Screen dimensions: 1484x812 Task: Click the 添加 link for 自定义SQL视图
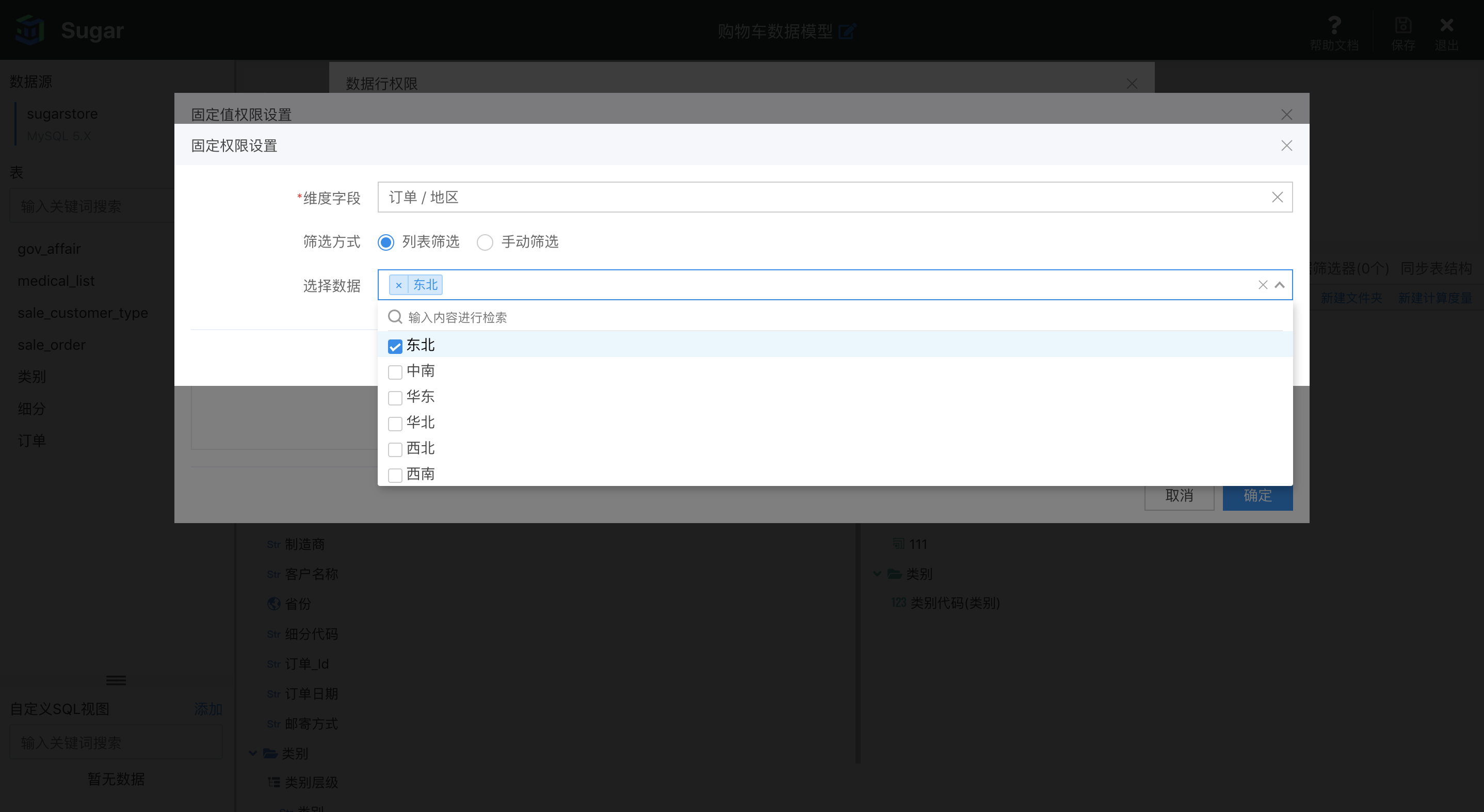pos(208,709)
